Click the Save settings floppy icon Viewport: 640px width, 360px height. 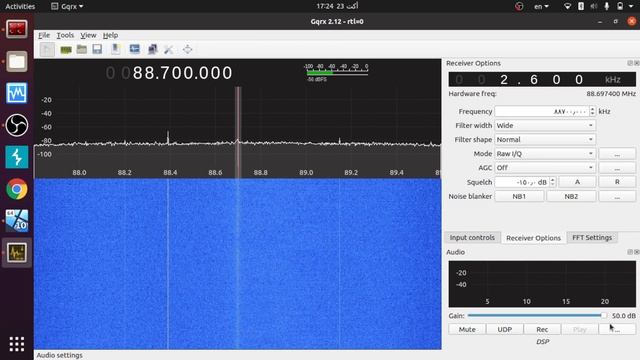(x=97, y=49)
